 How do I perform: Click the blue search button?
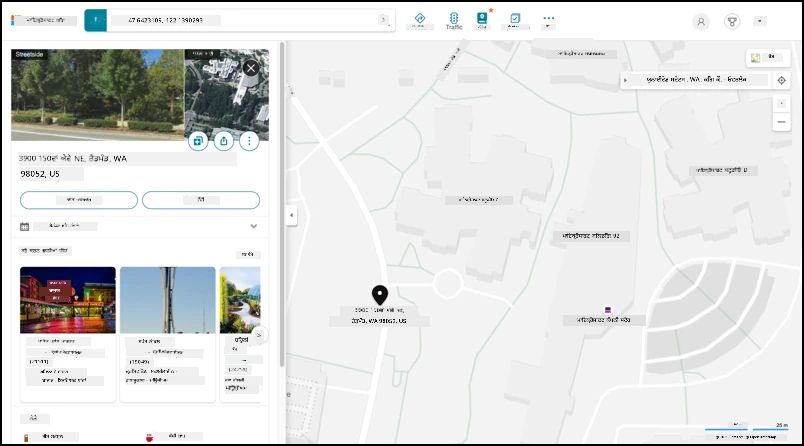coord(95,21)
